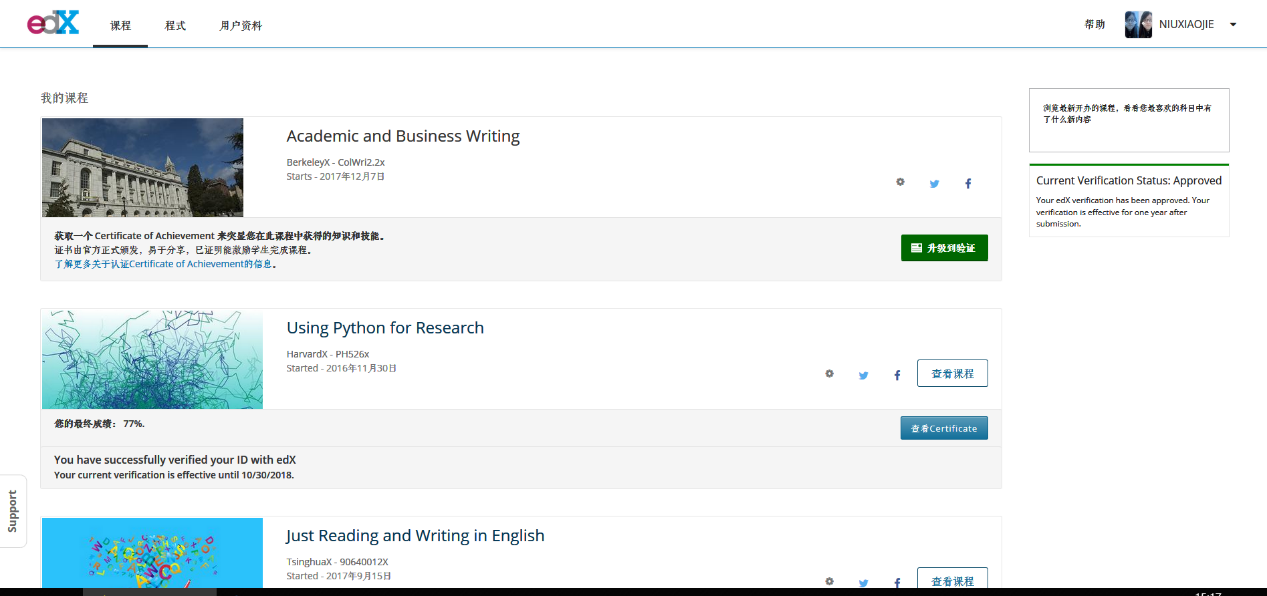
Task: Click Started - 2017年9月15日 date
Action: (x=338, y=576)
